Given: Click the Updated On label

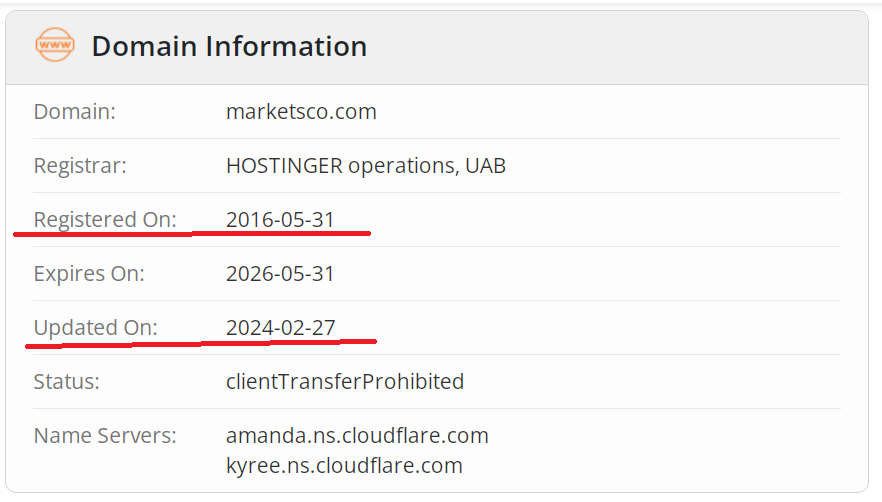Looking at the screenshot, I should 96,327.
